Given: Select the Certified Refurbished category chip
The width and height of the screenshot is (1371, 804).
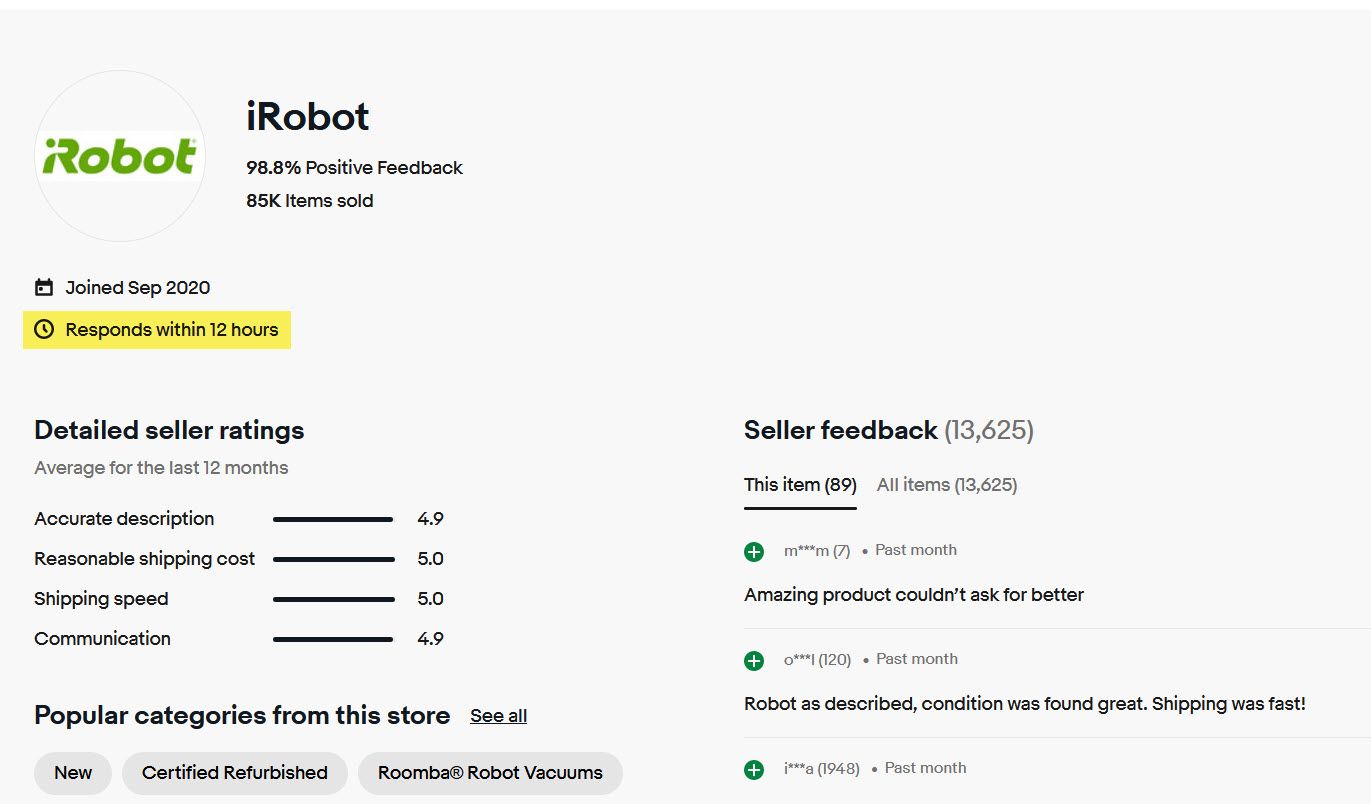Looking at the screenshot, I should pos(235,773).
